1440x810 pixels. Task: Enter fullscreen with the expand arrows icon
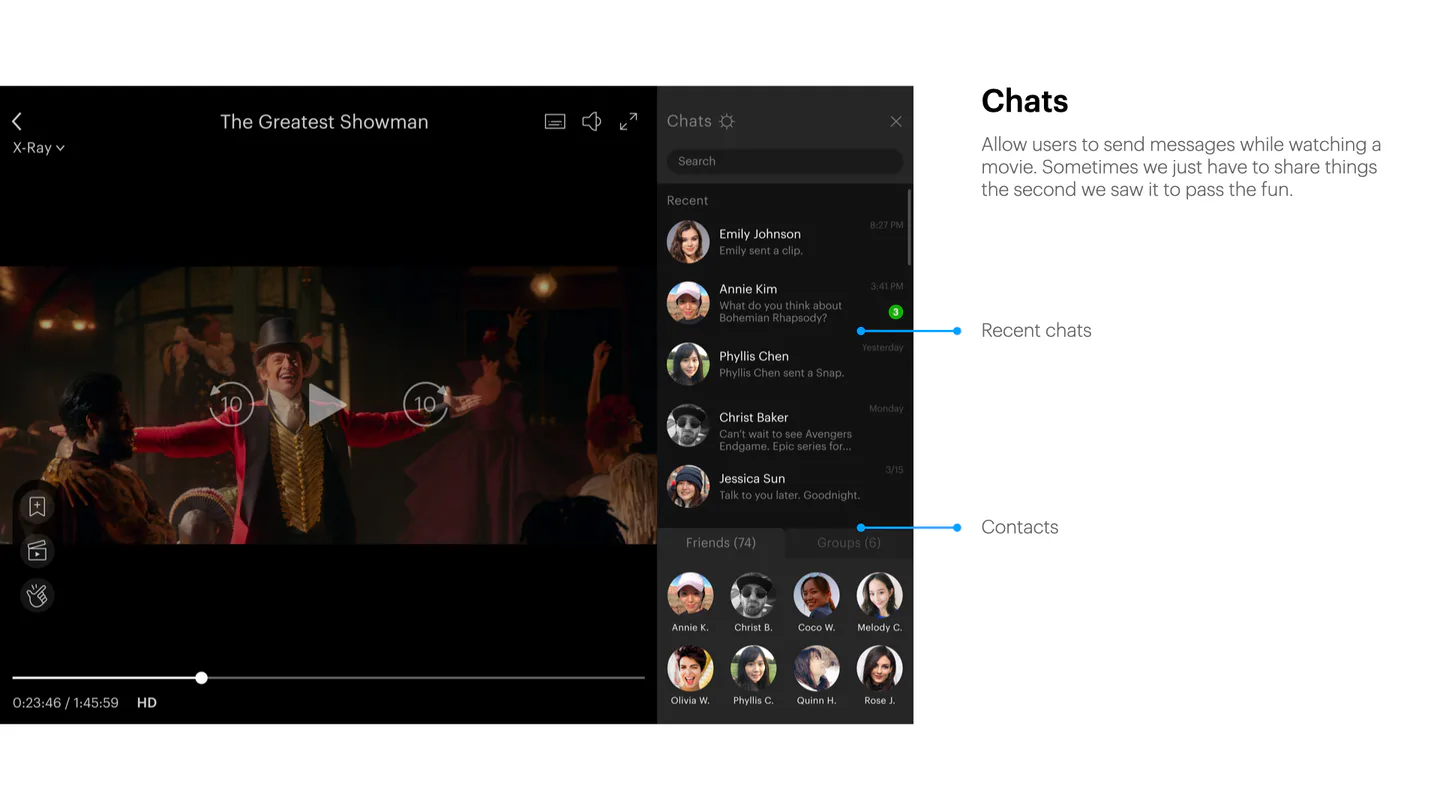(x=628, y=122)
